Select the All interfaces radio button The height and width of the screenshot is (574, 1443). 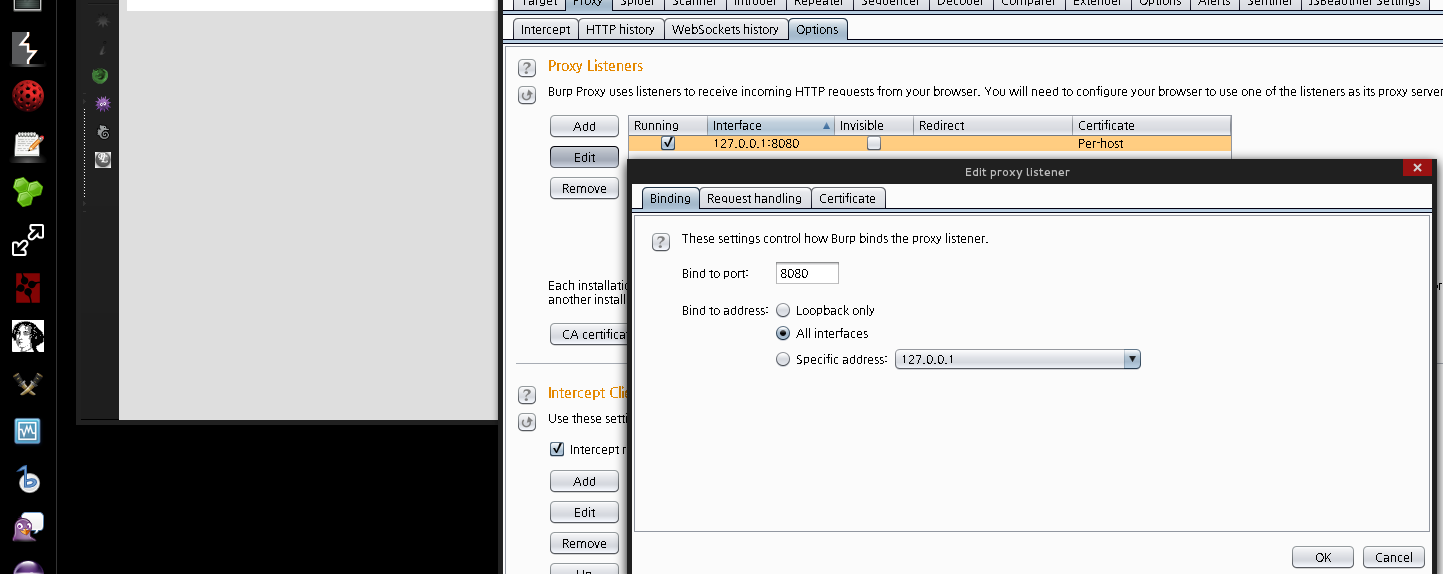(x=783, y=334)
